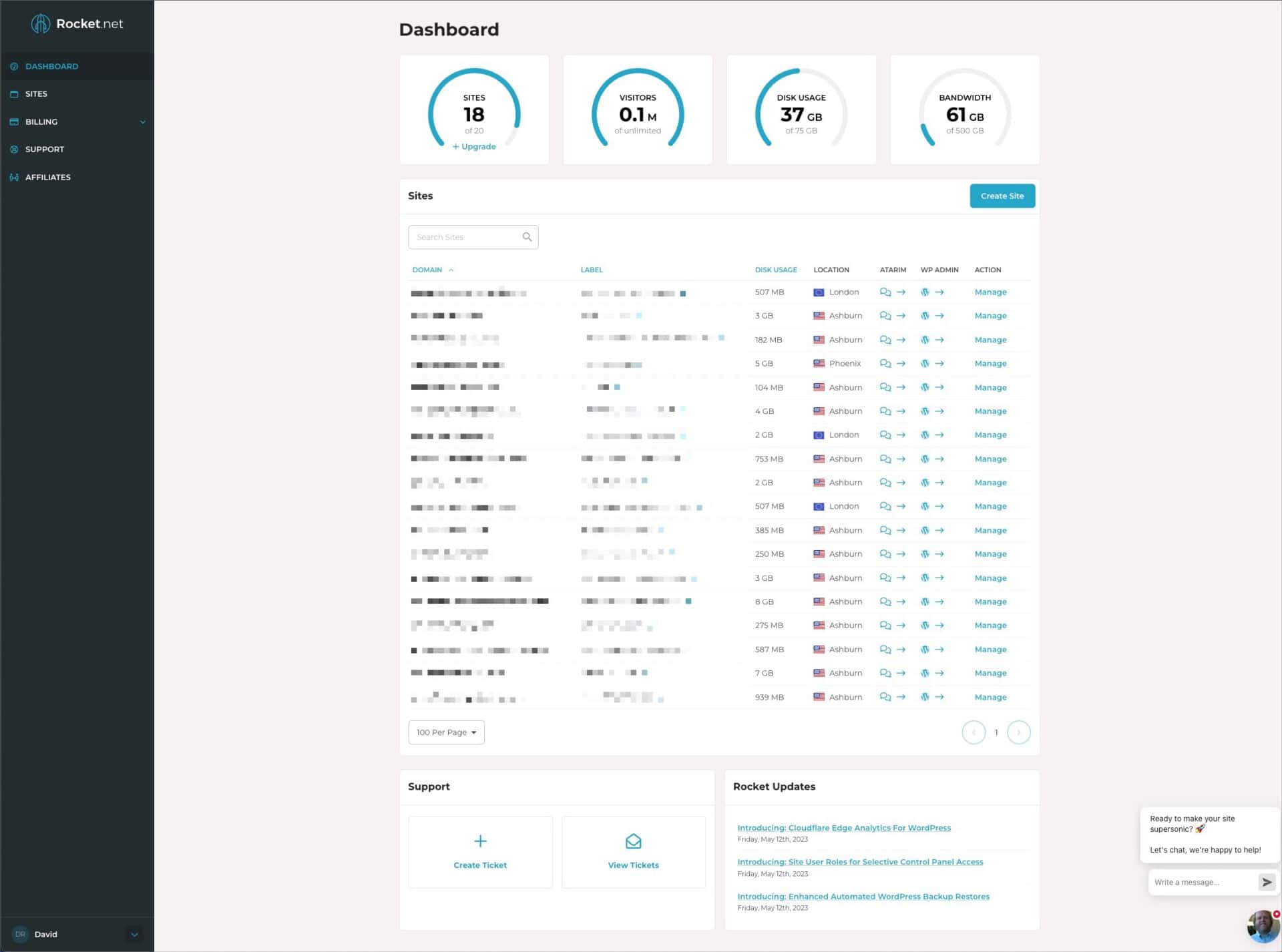
Task: Click the Rocket.net logo
Action: pyautogui.click(x=76, y=24)
